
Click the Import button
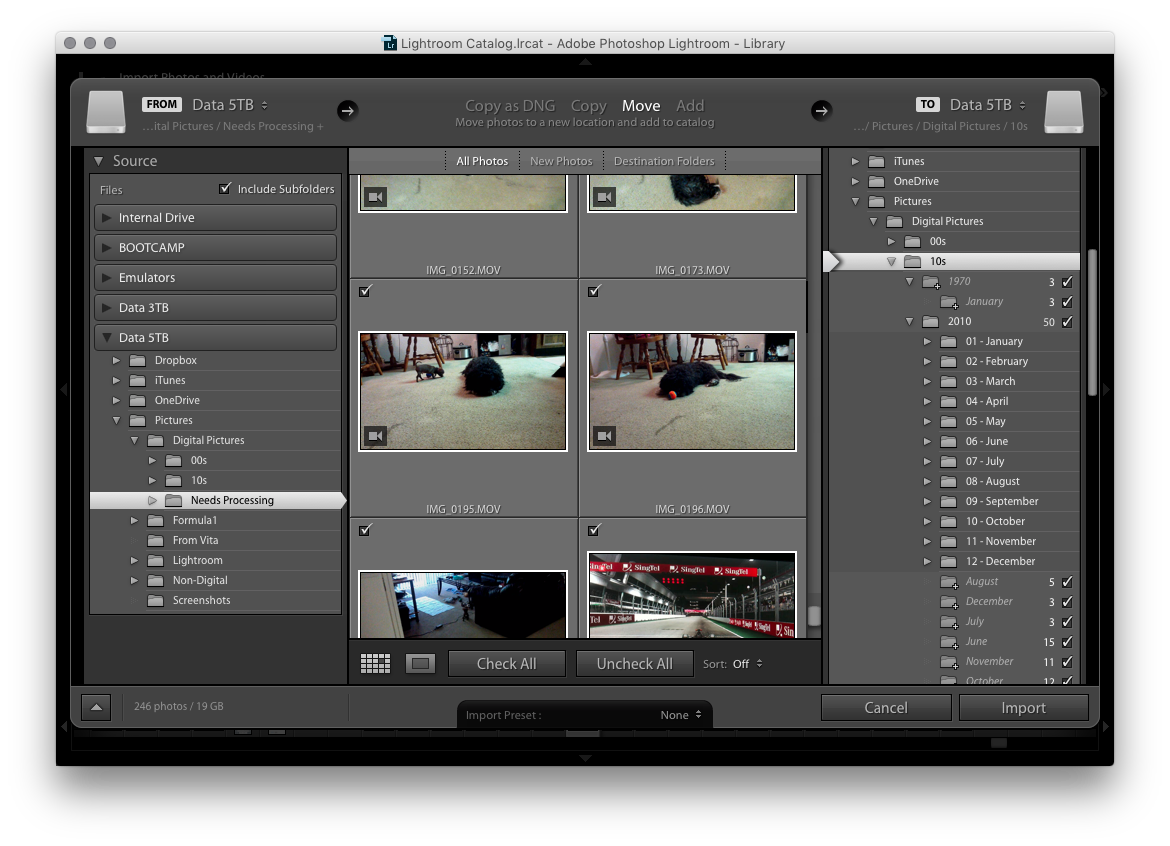tap(1023, 707)
